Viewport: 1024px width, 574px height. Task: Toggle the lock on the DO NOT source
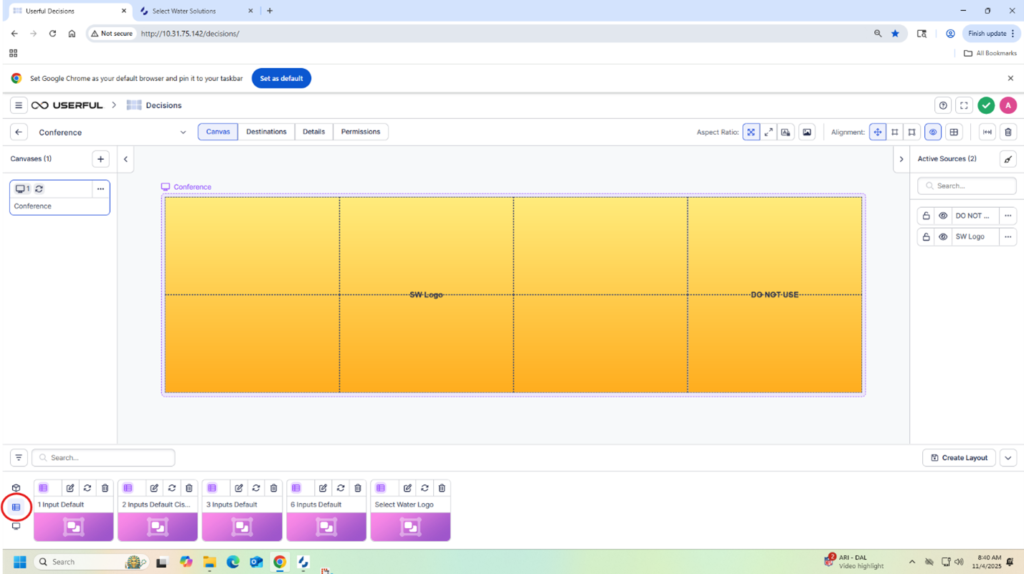926,215
